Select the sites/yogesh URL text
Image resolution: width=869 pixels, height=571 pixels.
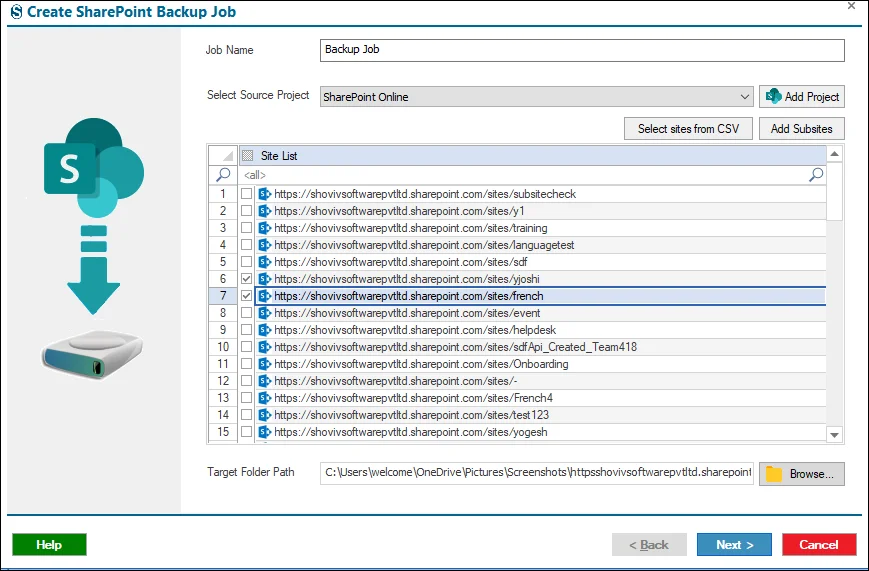[411, 432]
